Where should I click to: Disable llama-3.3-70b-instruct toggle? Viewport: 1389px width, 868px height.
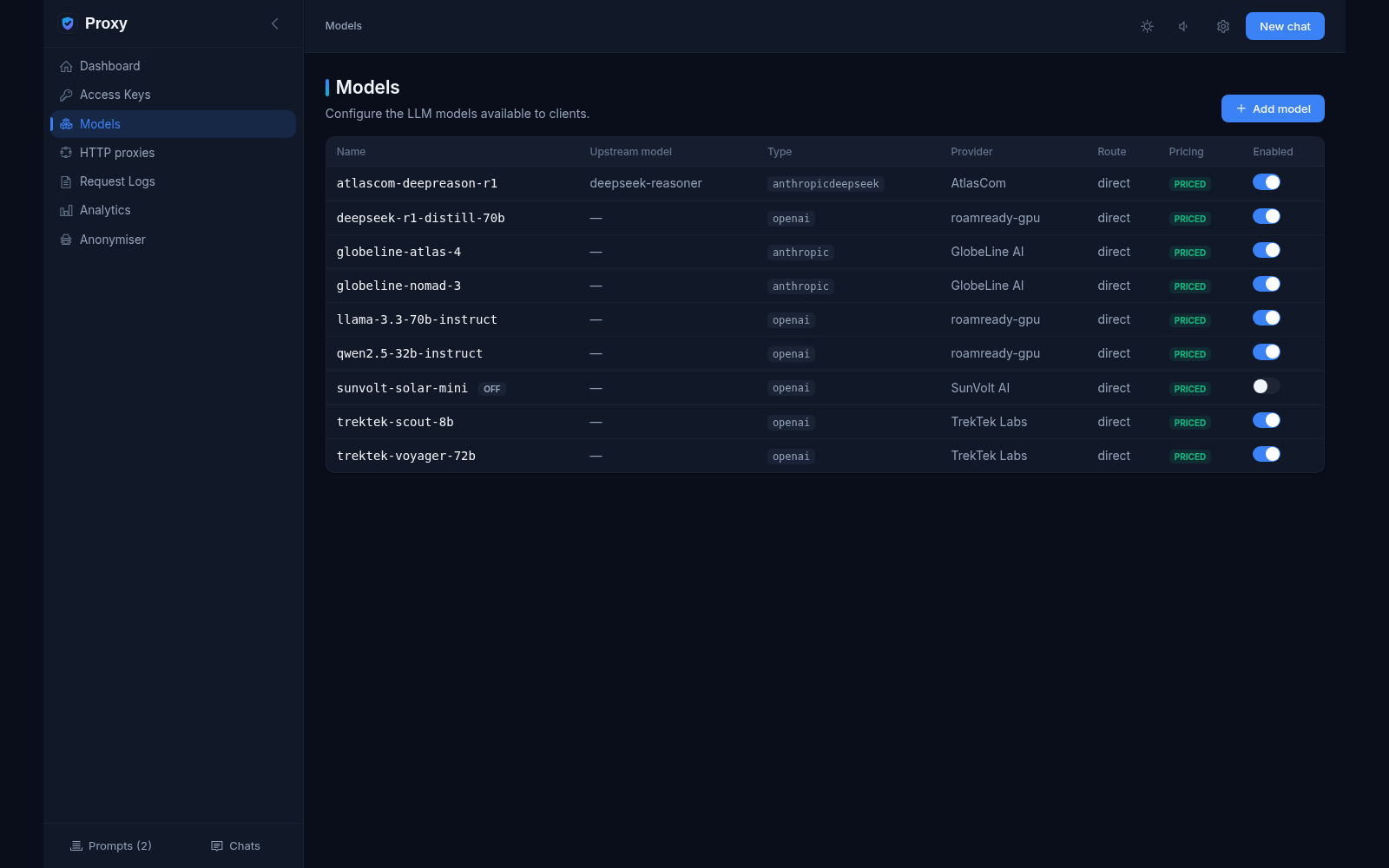point(1267,318)
